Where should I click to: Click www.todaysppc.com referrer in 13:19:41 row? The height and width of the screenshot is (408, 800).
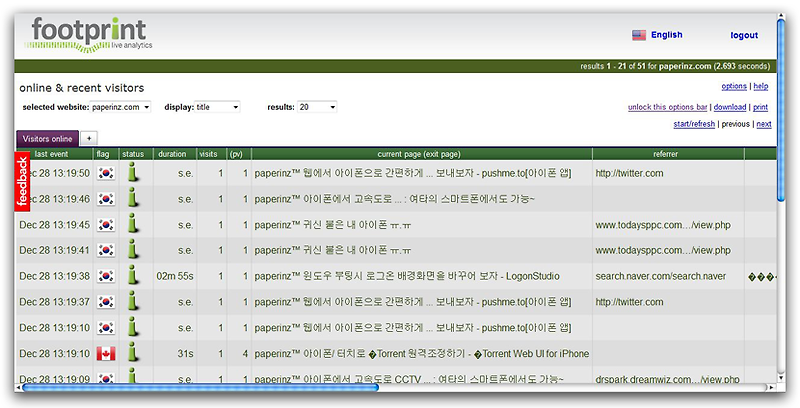click(x=663, y=250)
